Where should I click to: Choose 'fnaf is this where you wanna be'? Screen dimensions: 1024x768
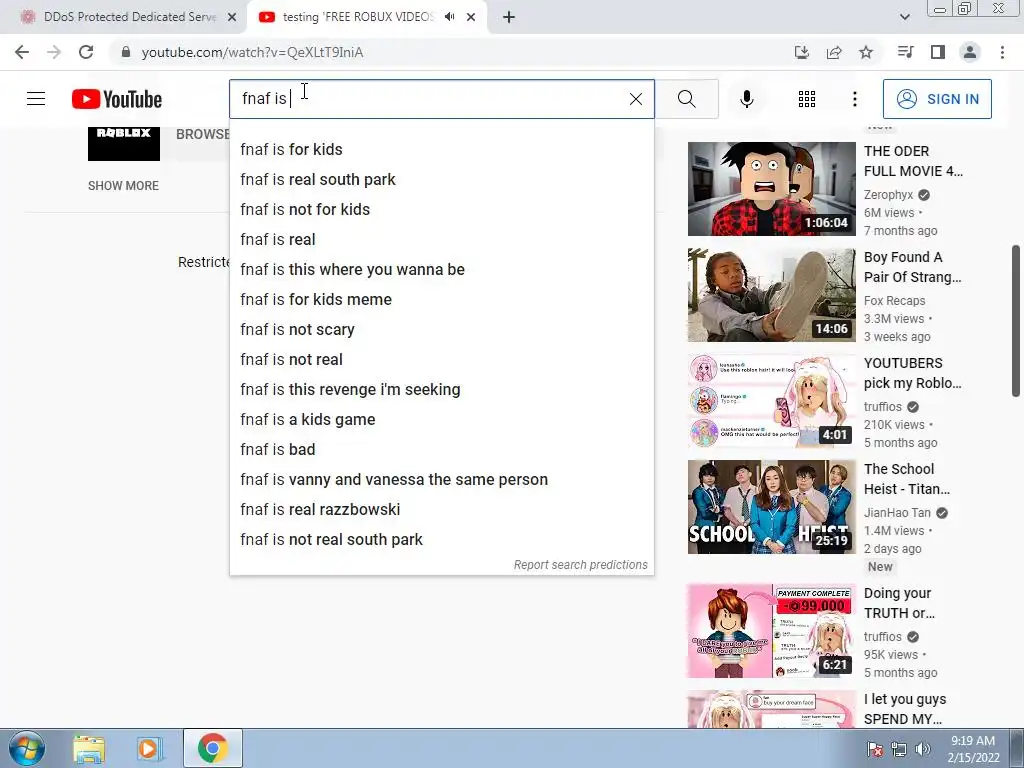tap(441, 270)
